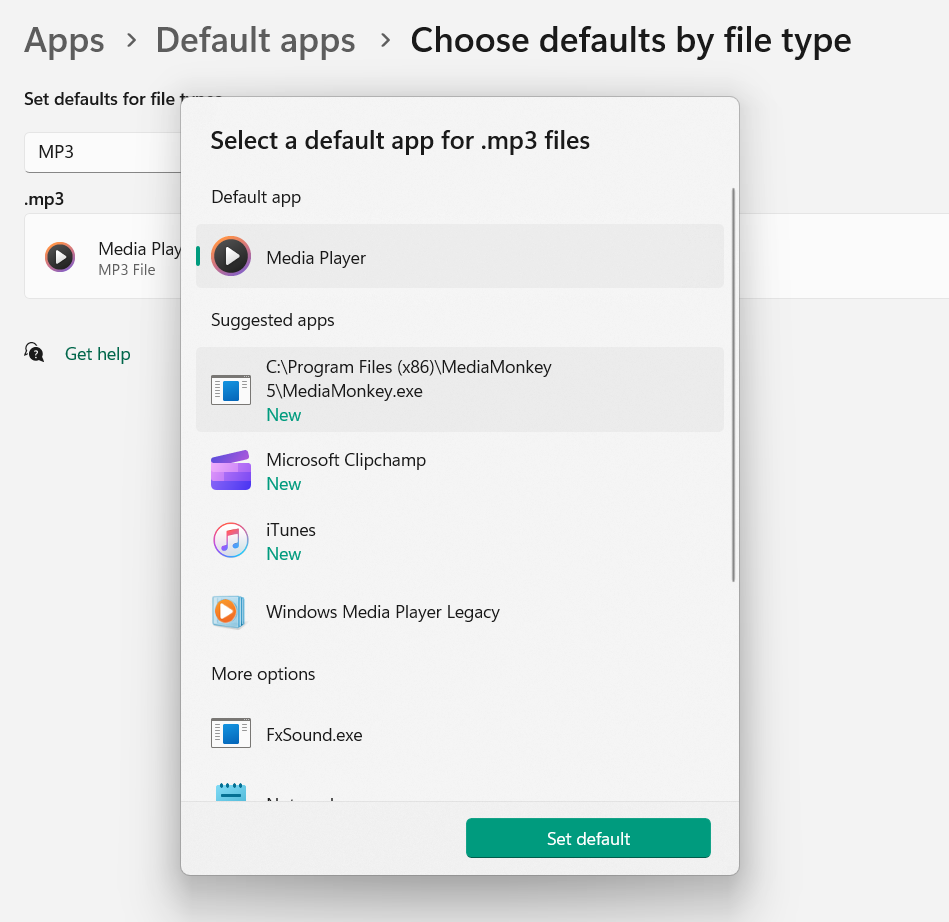Pick the Windows Media Player Legacy label

(382, 612)
